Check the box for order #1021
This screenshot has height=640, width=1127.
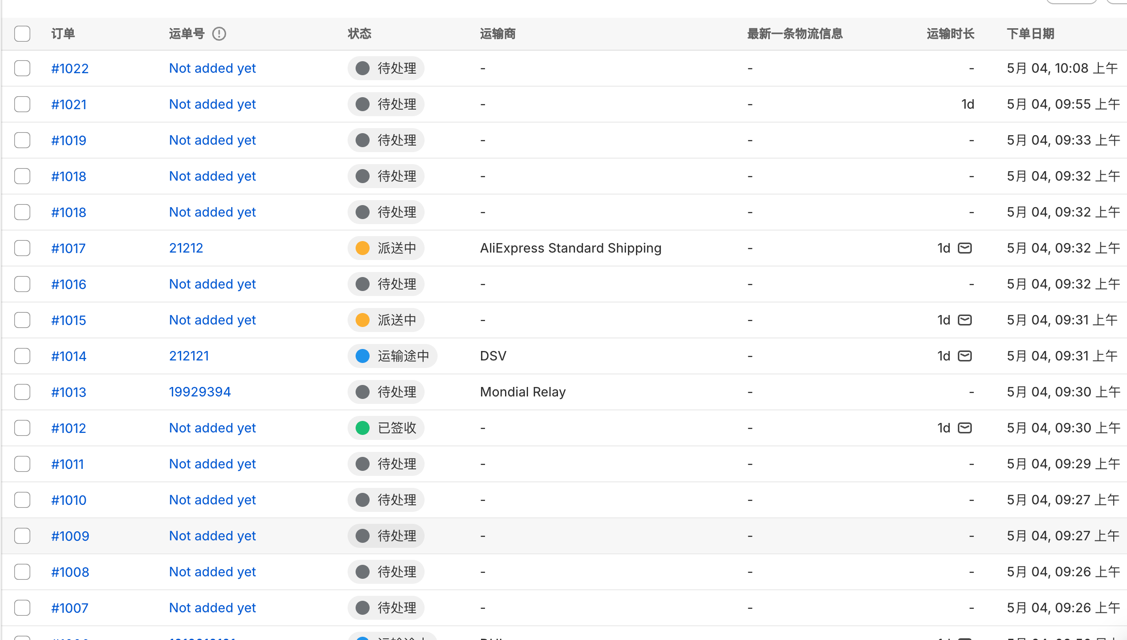(22, 104)
